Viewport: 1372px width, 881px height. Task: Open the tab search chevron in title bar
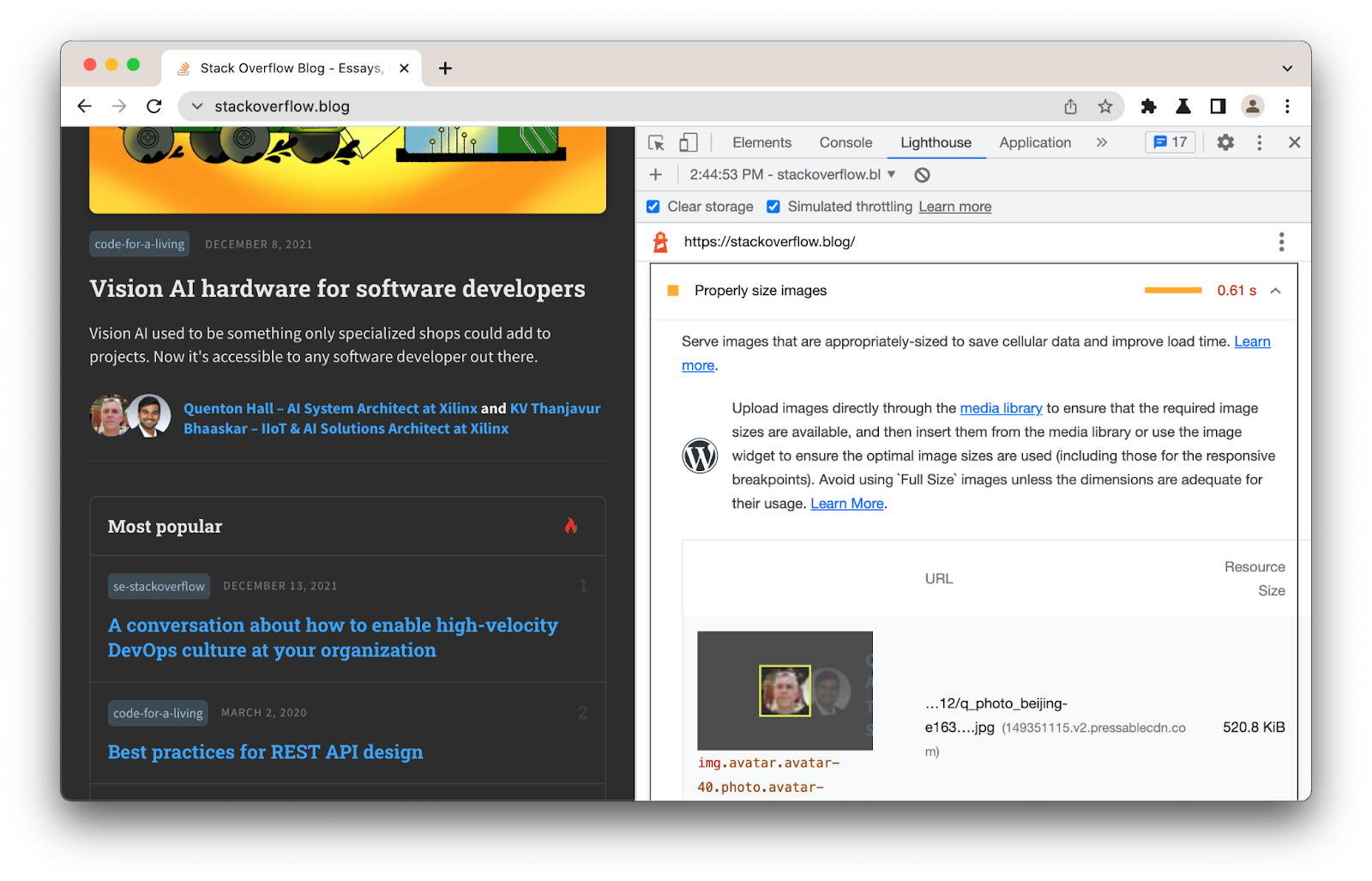(1287, 69)
